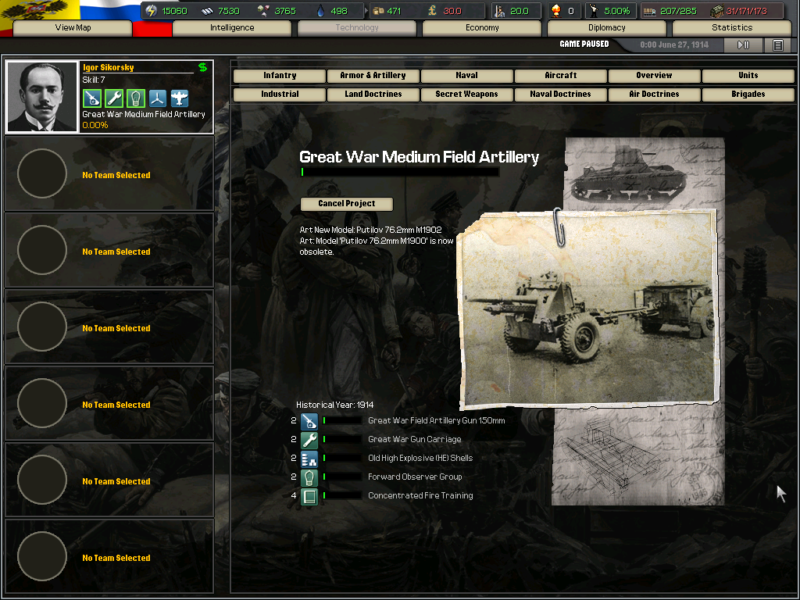Click the Forward Observer Group lightbulb icon
Image resolution: width=800 pixels, height=600 pixels.
[x=309, y=478]
